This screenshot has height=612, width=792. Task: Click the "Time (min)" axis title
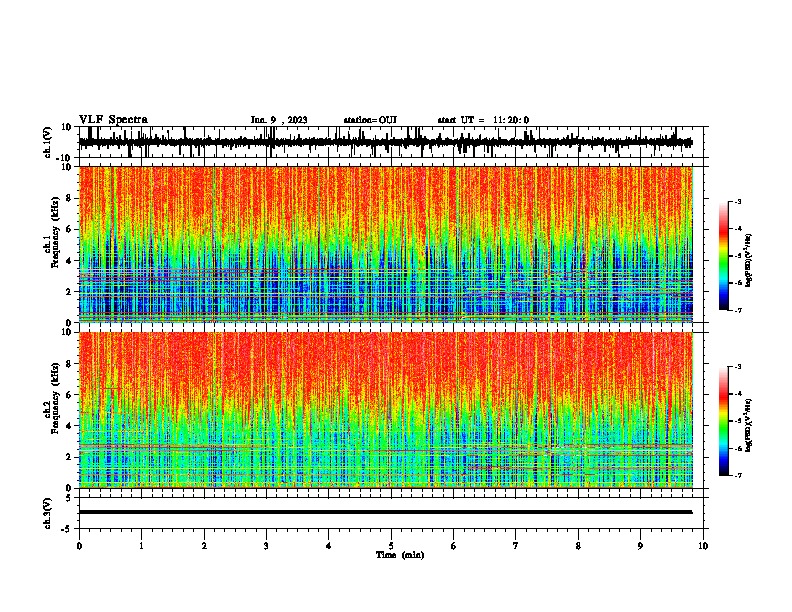(400, 555)
